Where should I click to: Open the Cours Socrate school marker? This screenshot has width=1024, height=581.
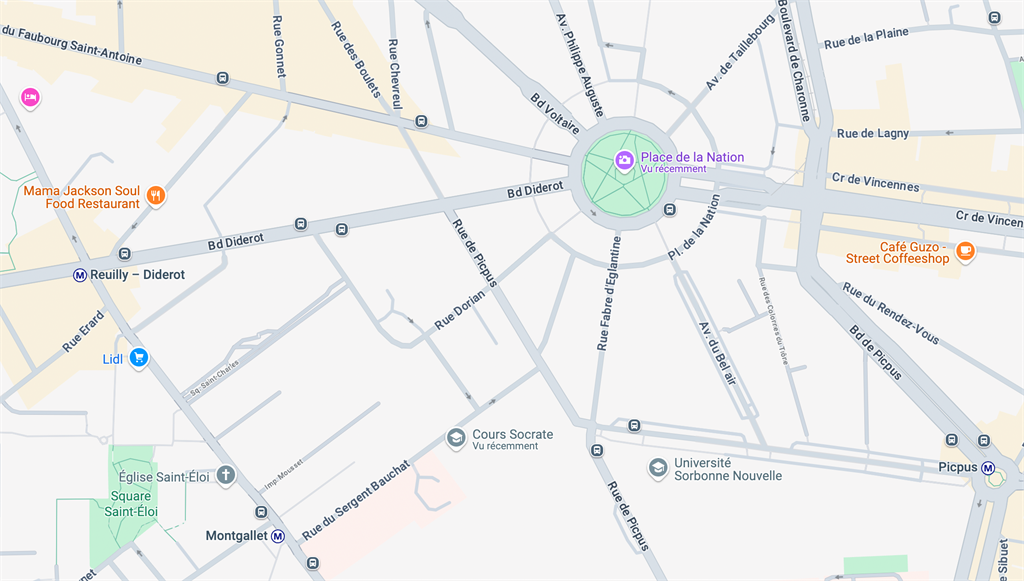click(456, 437)
